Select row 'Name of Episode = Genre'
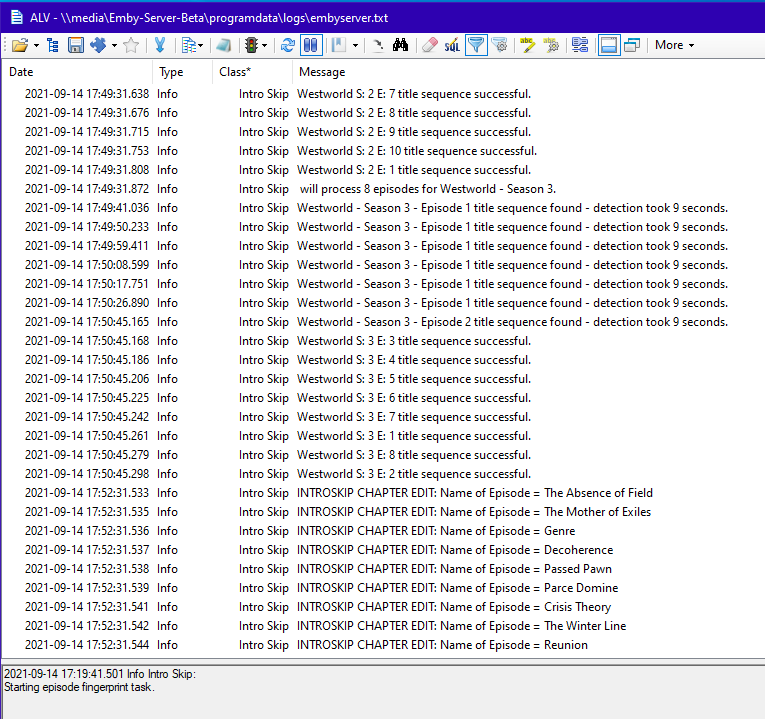This screenshot has height=719, width=765. (x=382, y=531)
